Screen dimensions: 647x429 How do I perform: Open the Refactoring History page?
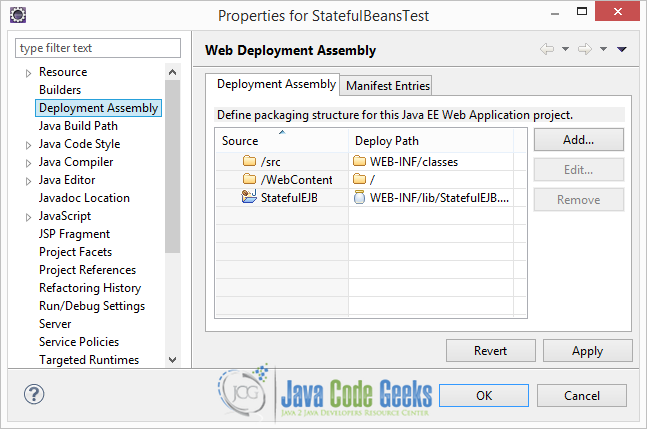coord(90,288)
